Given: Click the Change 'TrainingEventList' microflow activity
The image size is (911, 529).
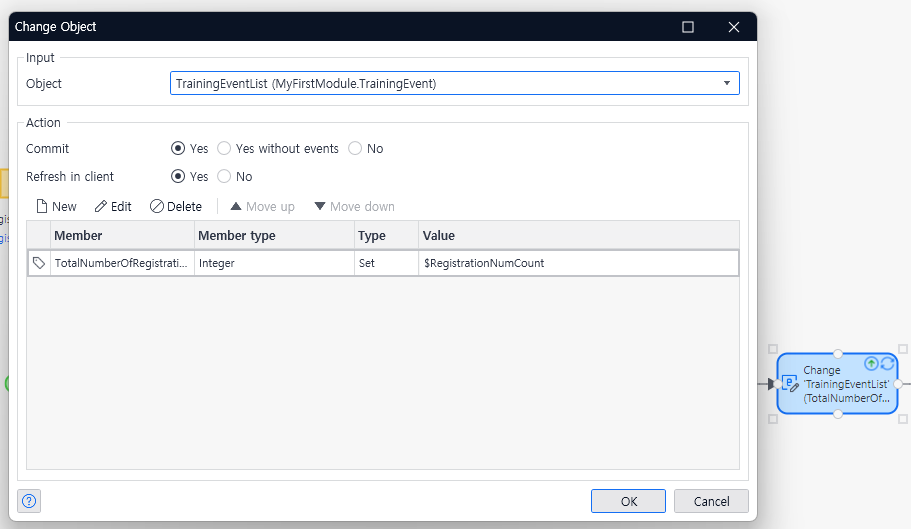Looking at the screenshot, I should (x=837, y=383).
